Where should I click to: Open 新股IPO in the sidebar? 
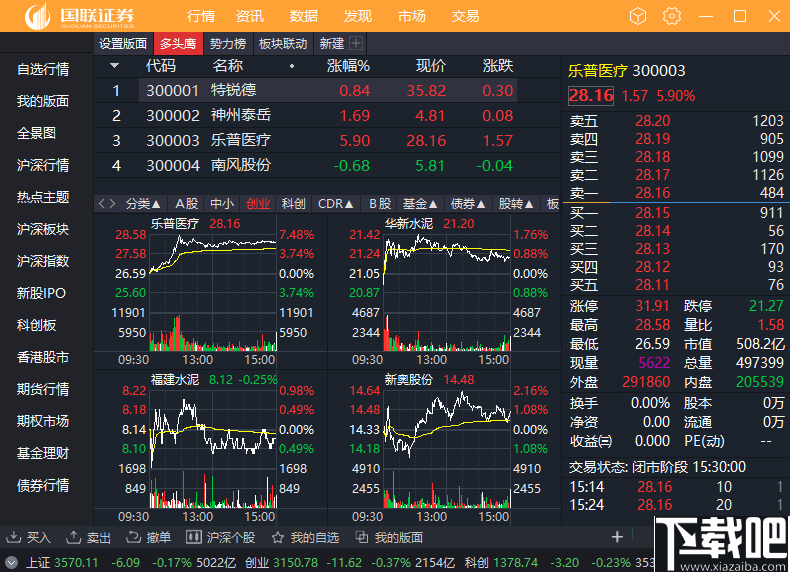click(41, 293)
